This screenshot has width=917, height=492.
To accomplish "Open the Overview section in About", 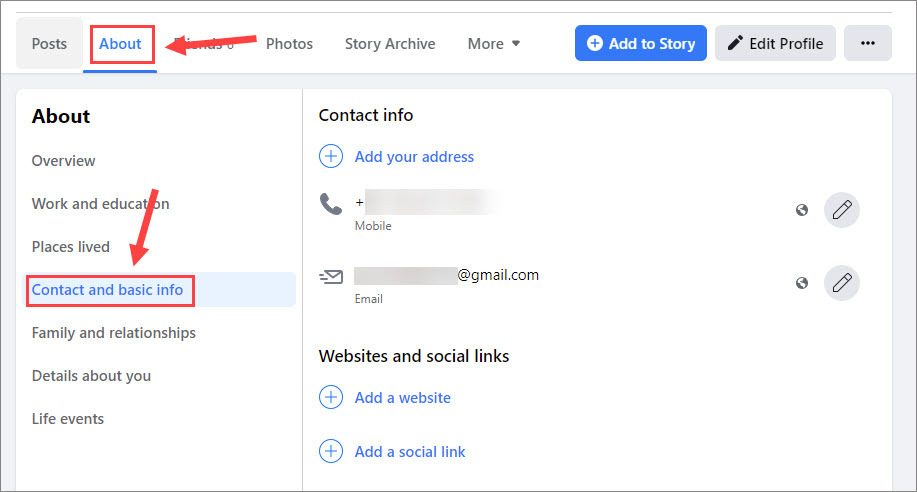I will (x=63, y=161).
